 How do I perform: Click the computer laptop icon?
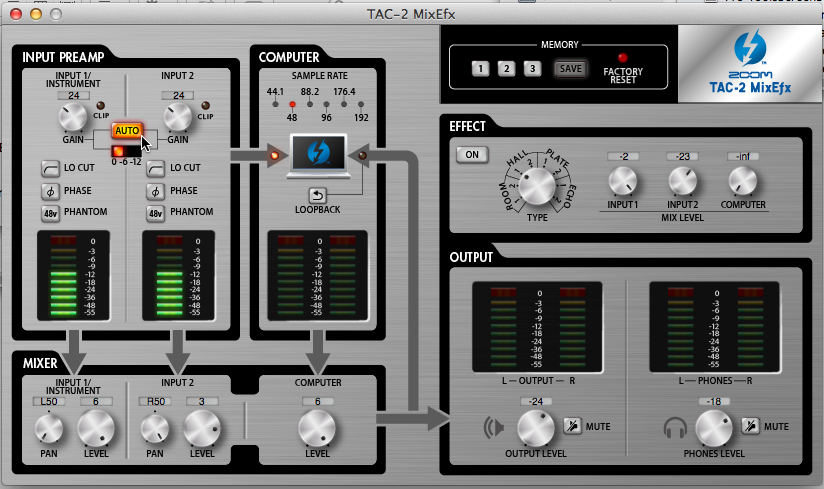pyautogui.click(x=318, y=156)
